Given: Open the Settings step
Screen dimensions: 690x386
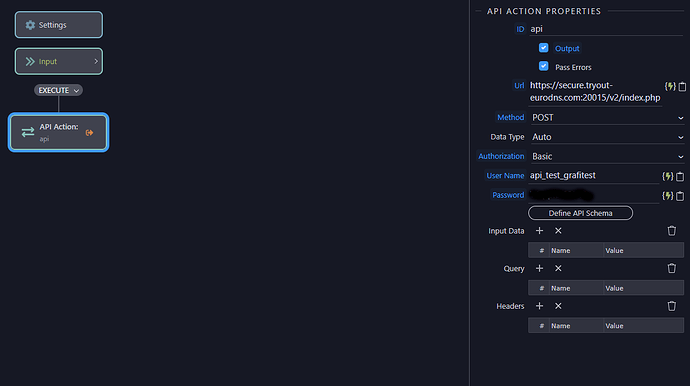Looking at the screenshot, I should [x=59, y=25].
